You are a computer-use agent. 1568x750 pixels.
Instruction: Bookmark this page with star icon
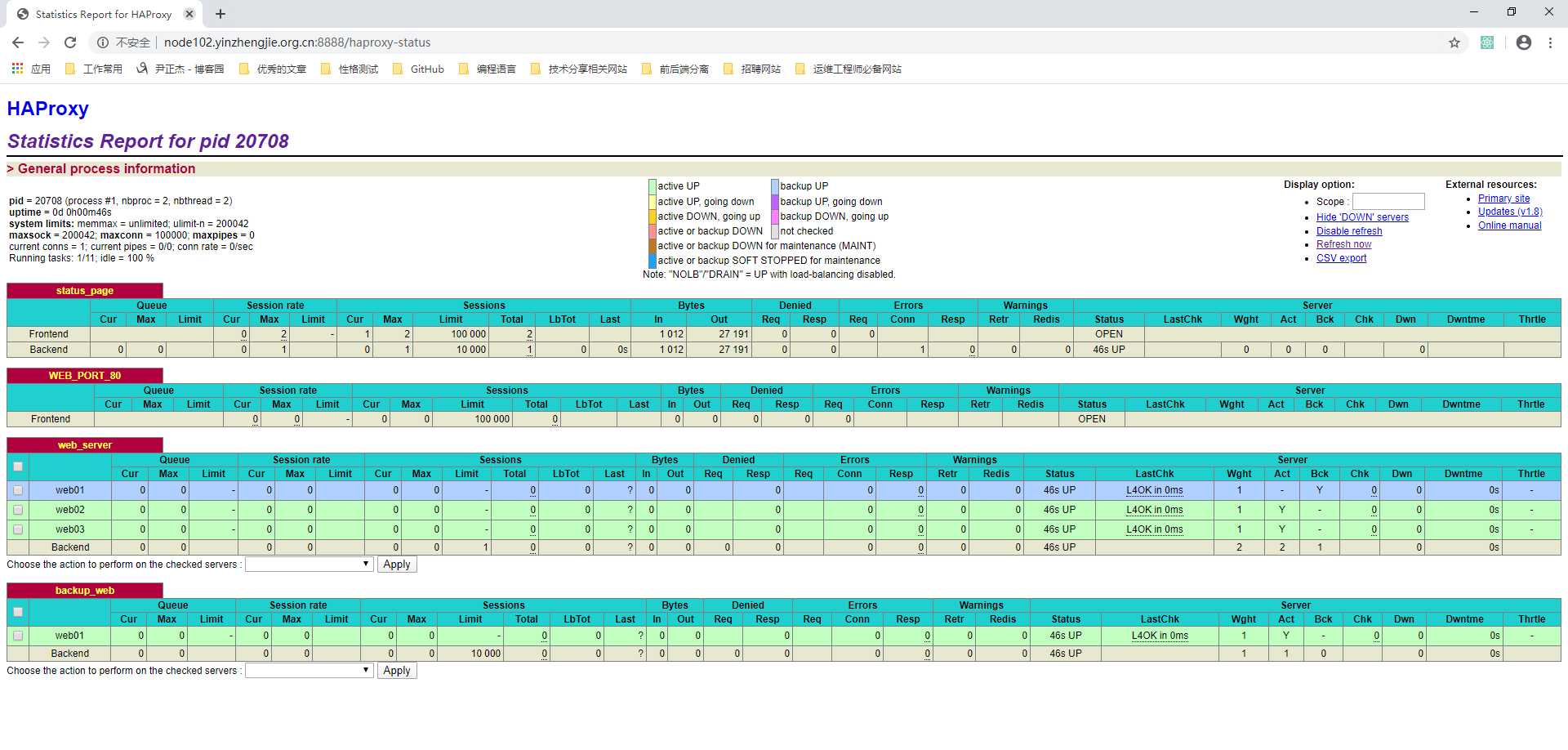[x=1454, y=42]
